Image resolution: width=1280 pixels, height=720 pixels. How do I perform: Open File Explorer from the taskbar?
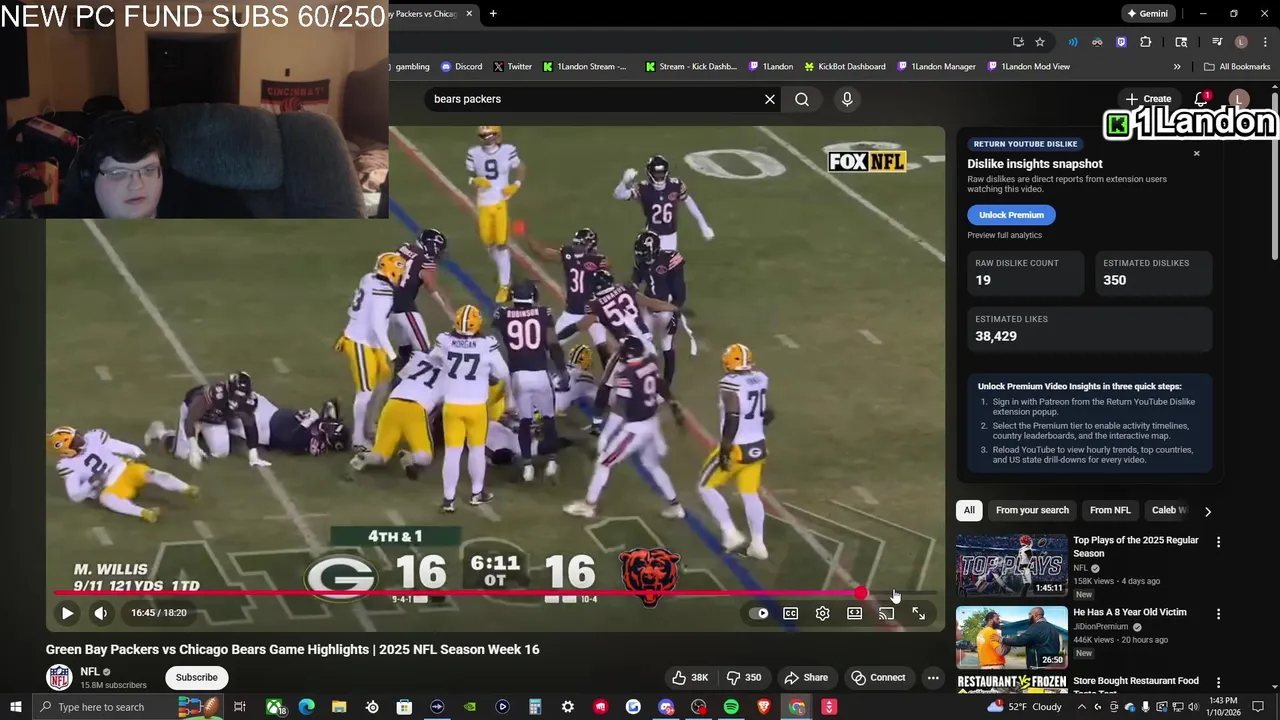pyautogui.click(x=339, y=707)
